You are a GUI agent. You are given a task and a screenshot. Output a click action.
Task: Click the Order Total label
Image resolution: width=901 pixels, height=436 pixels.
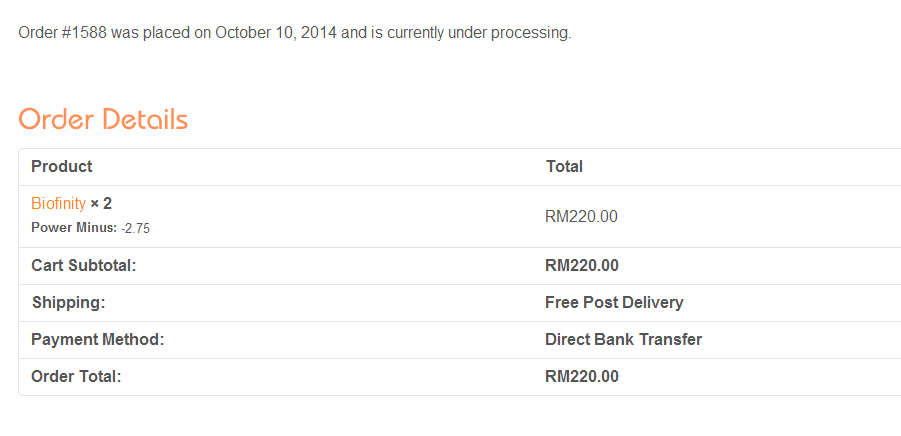(x=76, y=377)
